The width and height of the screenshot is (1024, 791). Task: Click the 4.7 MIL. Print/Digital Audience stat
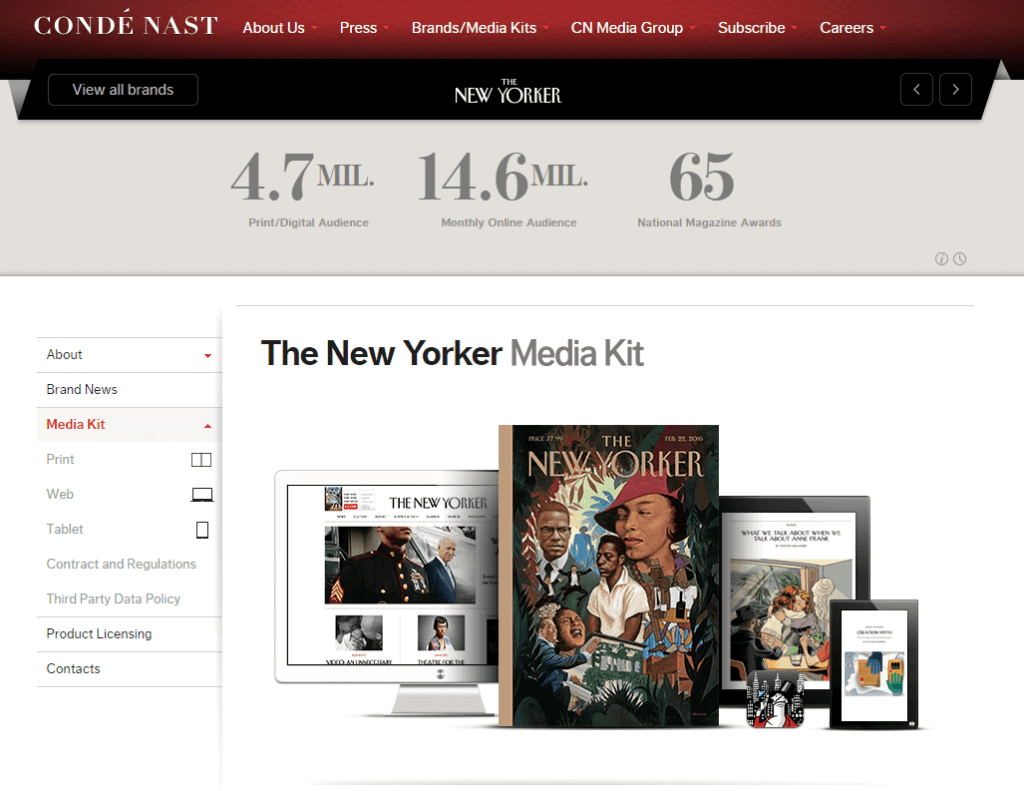[x=304, y=189]
